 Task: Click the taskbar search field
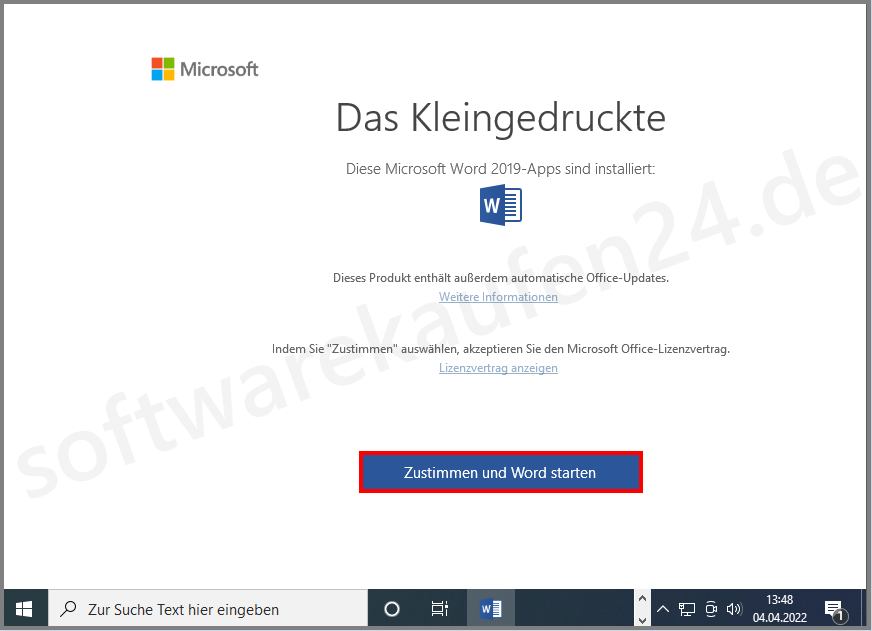(x=200, y=607)
